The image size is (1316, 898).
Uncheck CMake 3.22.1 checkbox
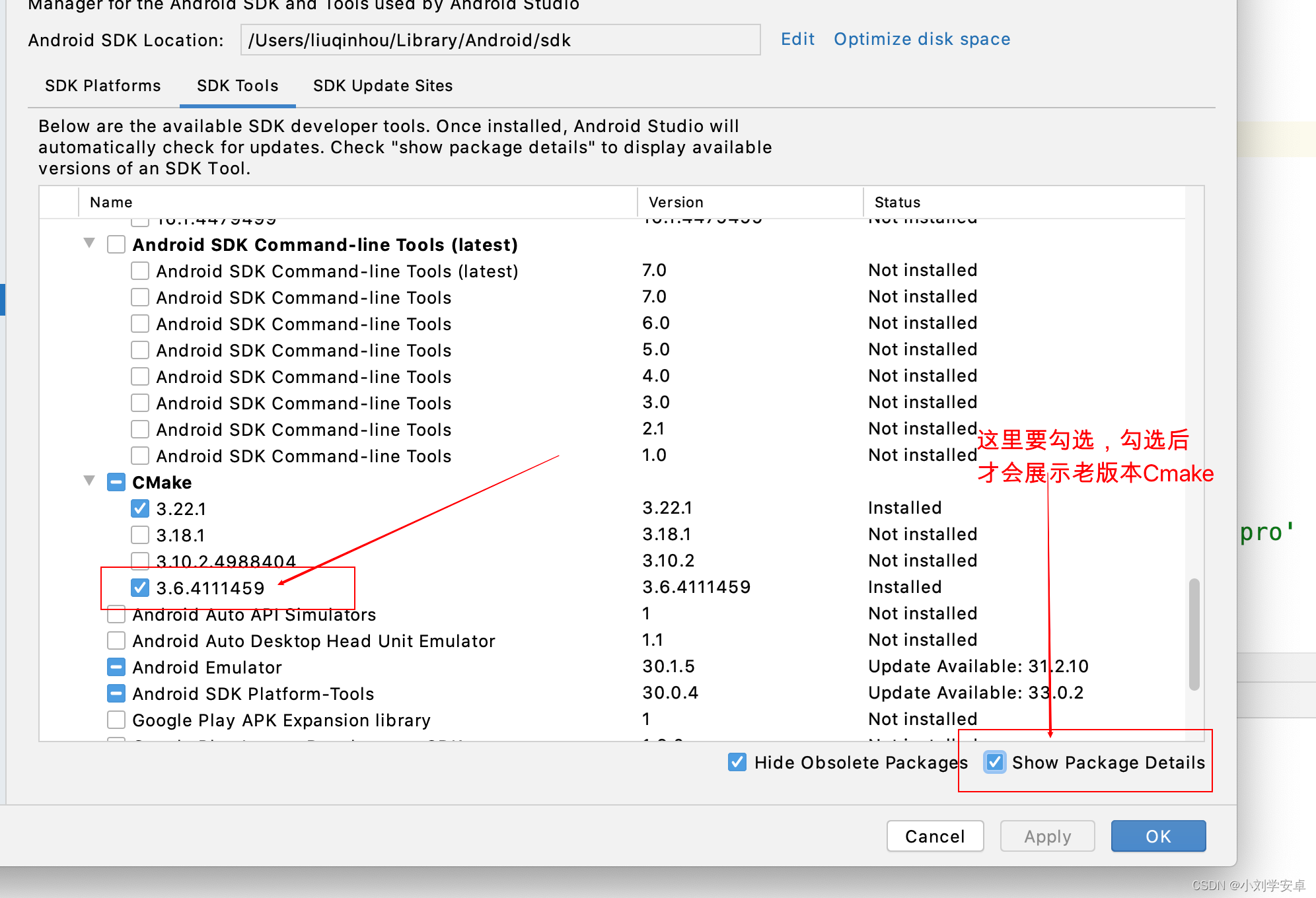click(x=140, y=508)
